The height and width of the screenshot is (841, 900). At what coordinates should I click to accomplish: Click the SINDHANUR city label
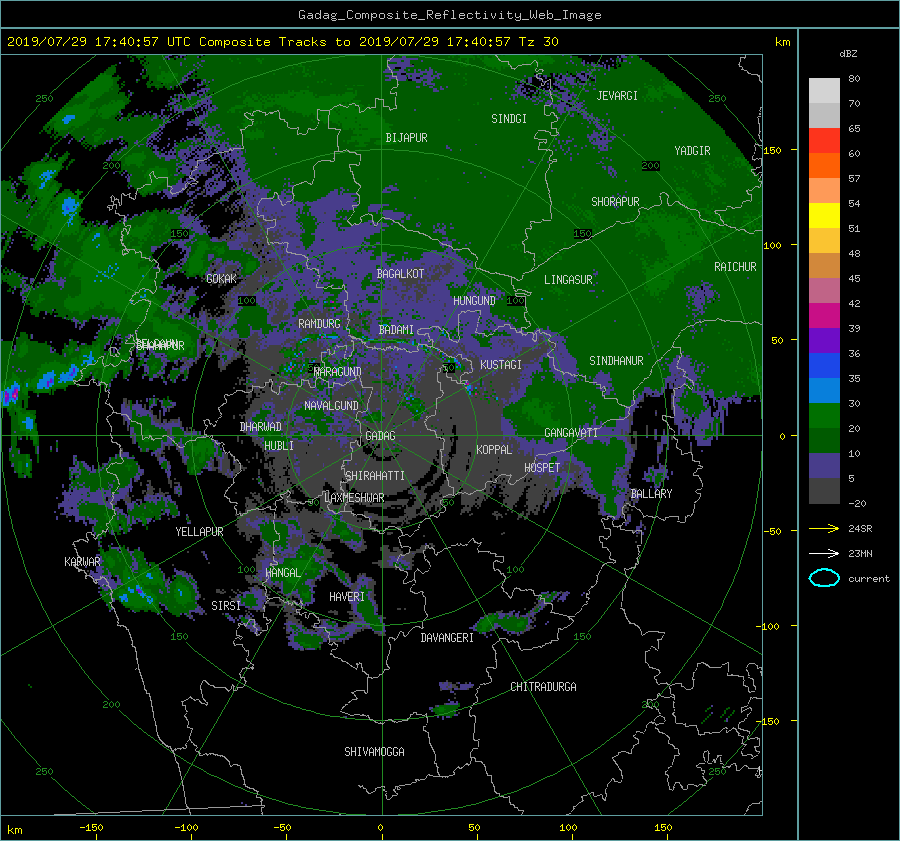coord(616,361)
